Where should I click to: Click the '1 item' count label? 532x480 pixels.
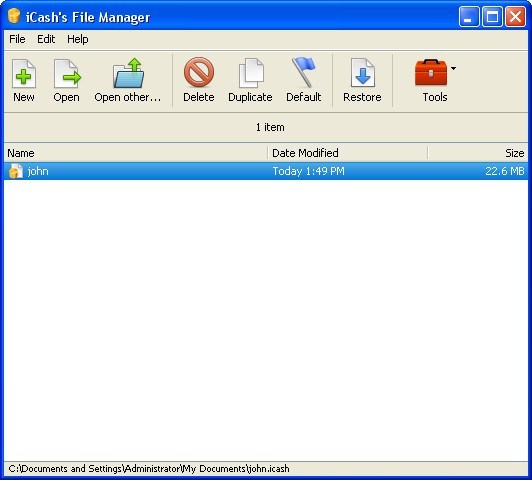point(270,128)
